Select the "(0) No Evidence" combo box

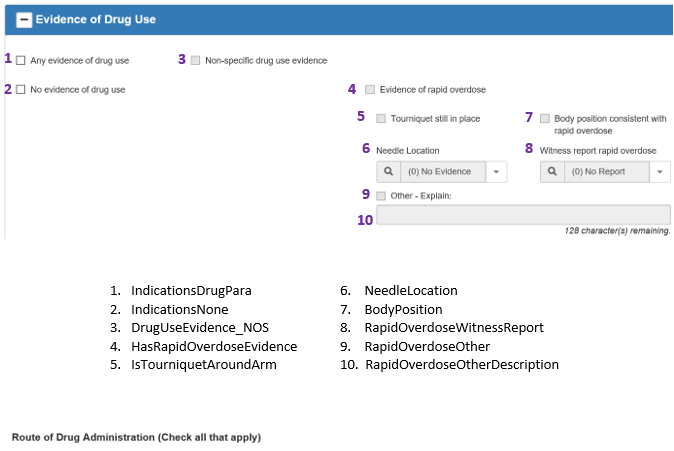click(x=441, y=172)
